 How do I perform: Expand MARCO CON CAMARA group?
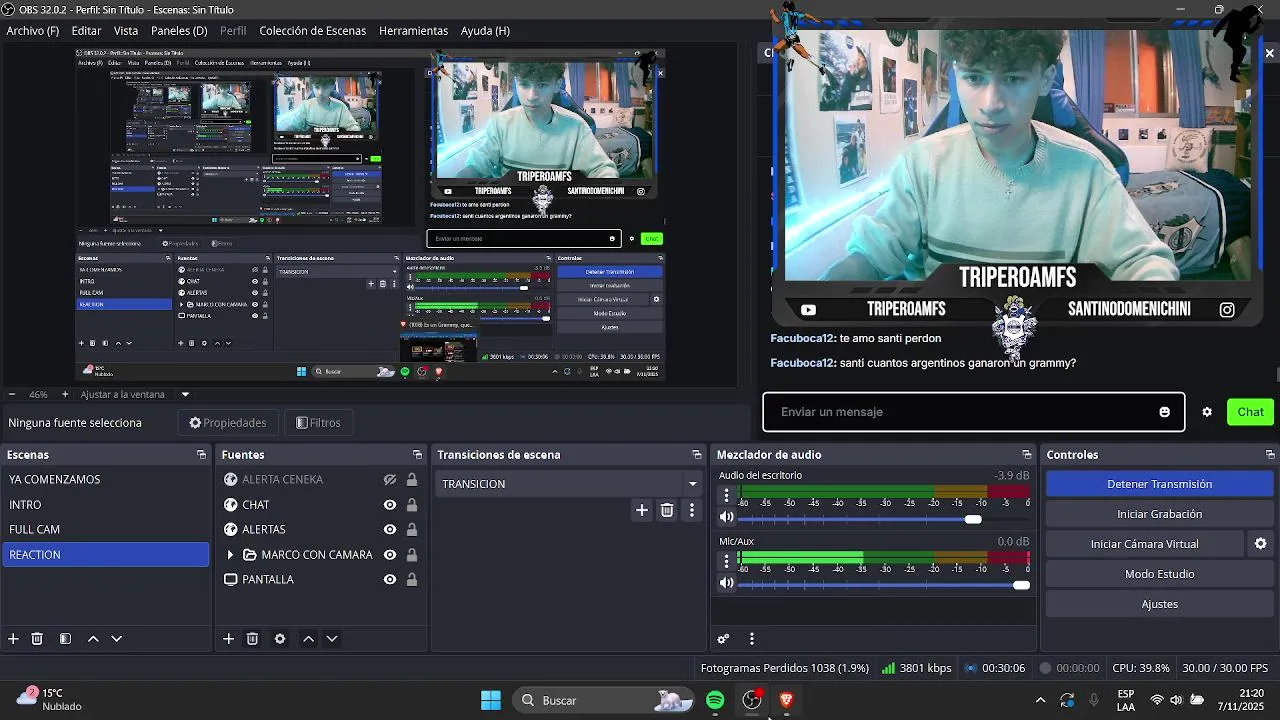tap(230, 555)
